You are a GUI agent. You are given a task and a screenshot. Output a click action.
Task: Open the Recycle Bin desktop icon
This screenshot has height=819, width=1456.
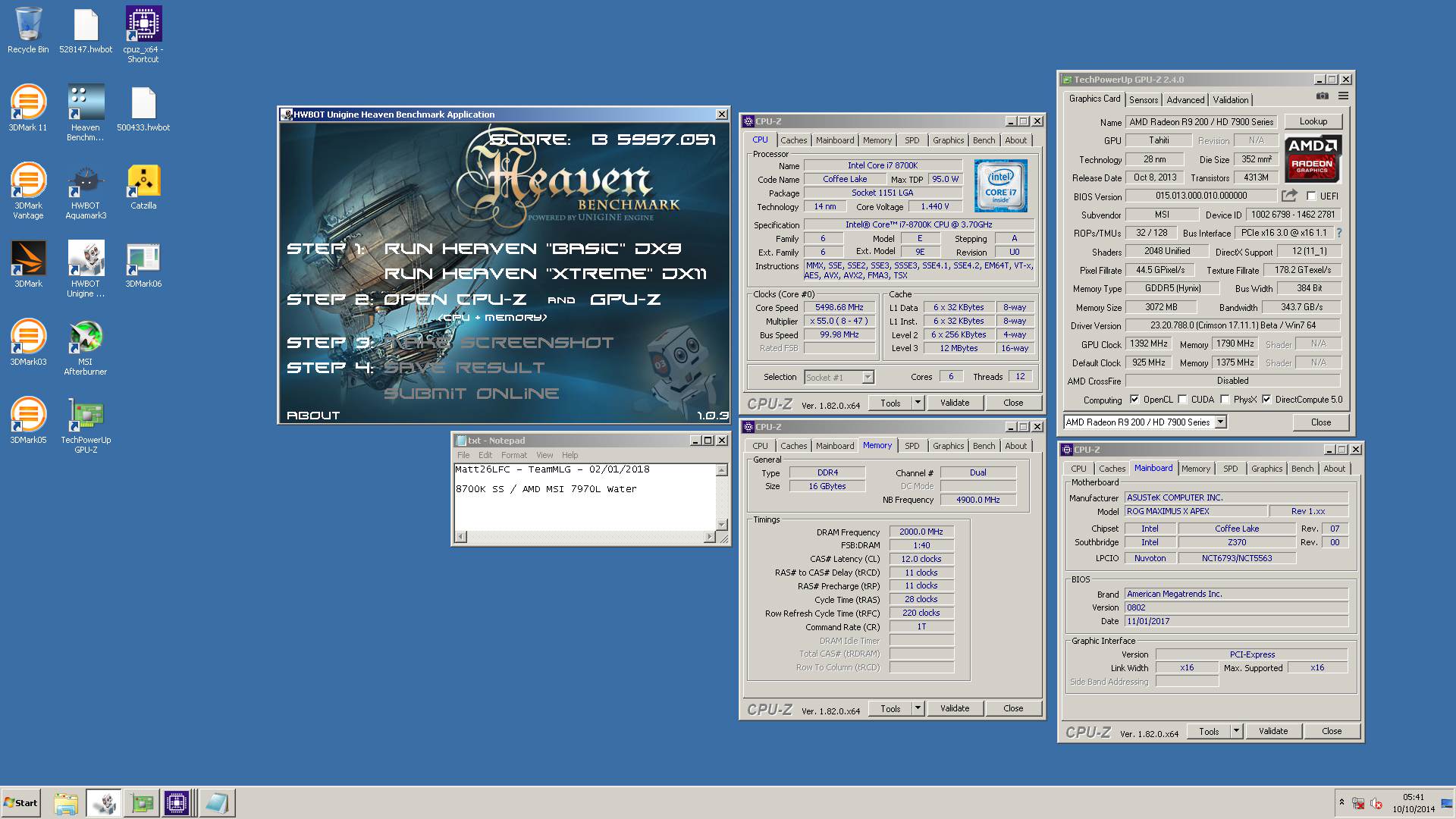tap(28, 30)
